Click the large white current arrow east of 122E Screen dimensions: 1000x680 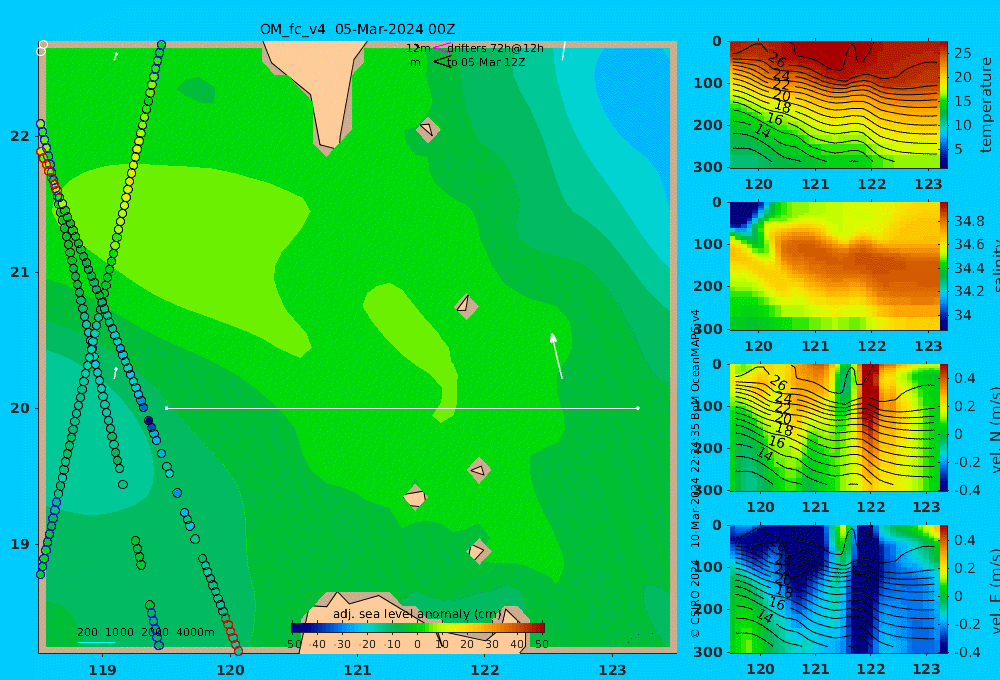[x=556, y=356]
